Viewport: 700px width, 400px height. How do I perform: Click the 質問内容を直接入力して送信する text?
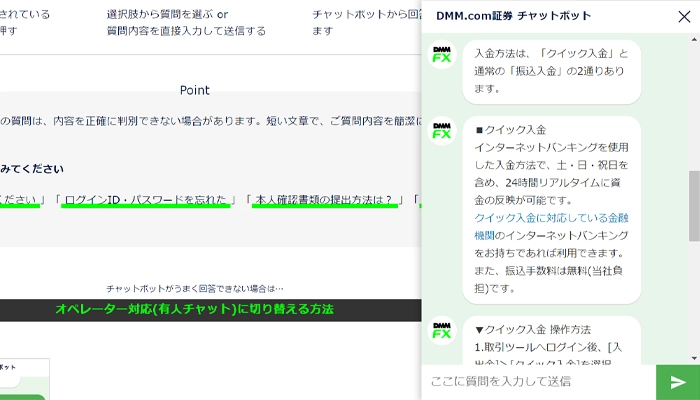click(x=186, y=31)
